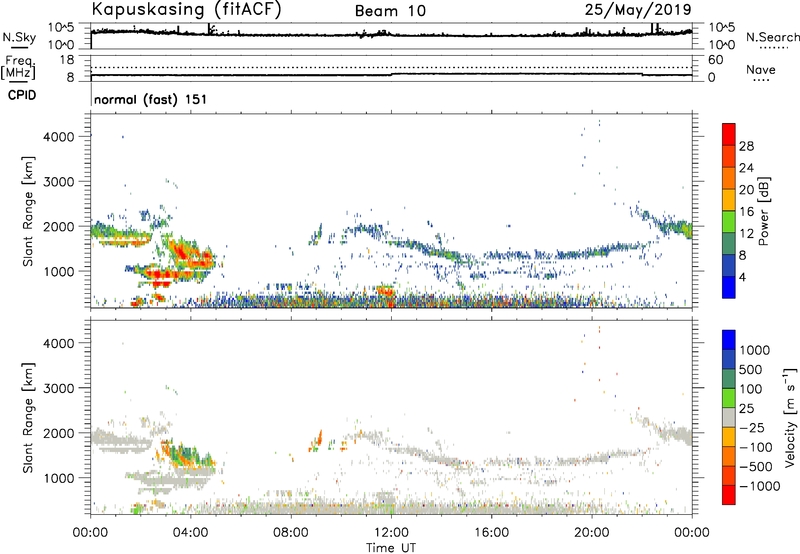Click the 04:00 time tick label
This screenshot has width=800, height=554.
[x=191, y=533]
